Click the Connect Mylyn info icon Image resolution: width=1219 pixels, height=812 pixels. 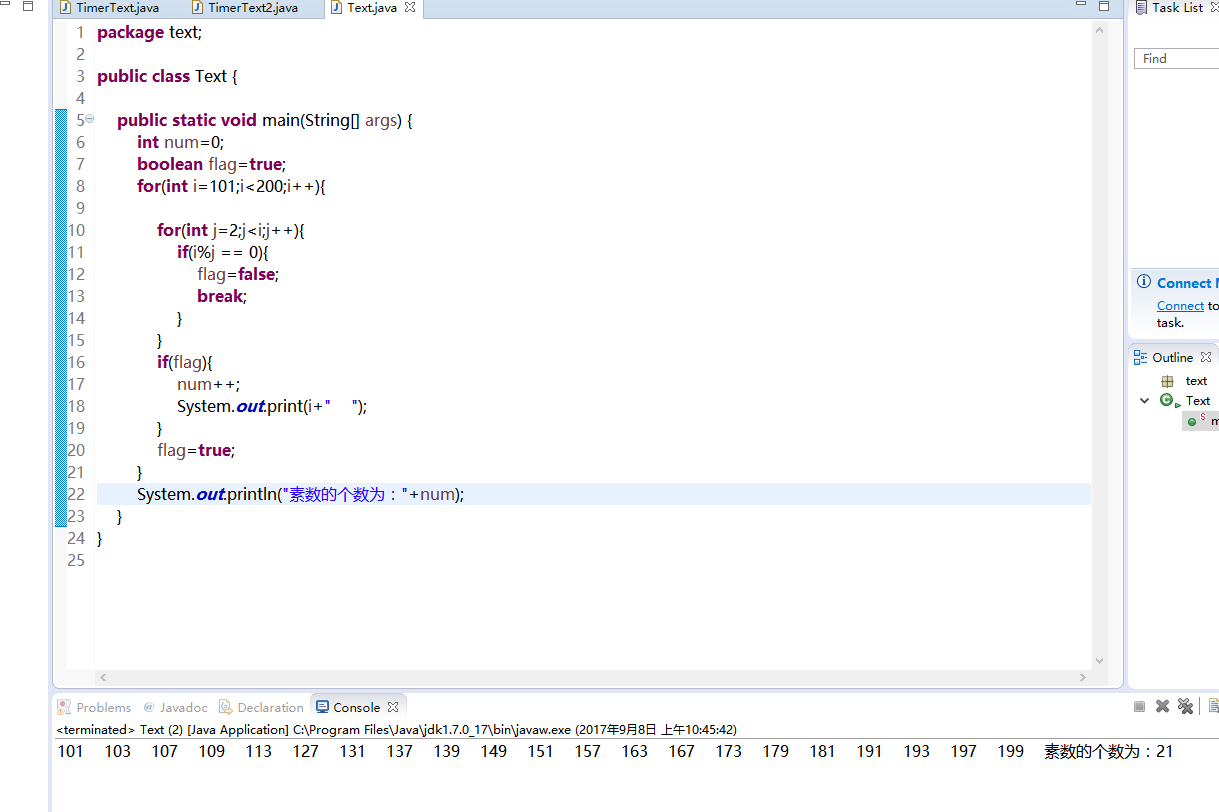click(x=1144, y=282)
